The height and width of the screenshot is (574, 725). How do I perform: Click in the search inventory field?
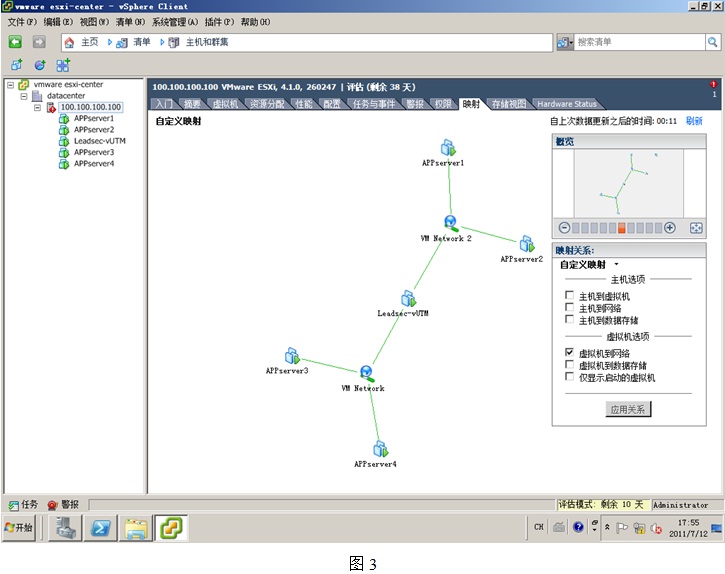click(639, 42)
